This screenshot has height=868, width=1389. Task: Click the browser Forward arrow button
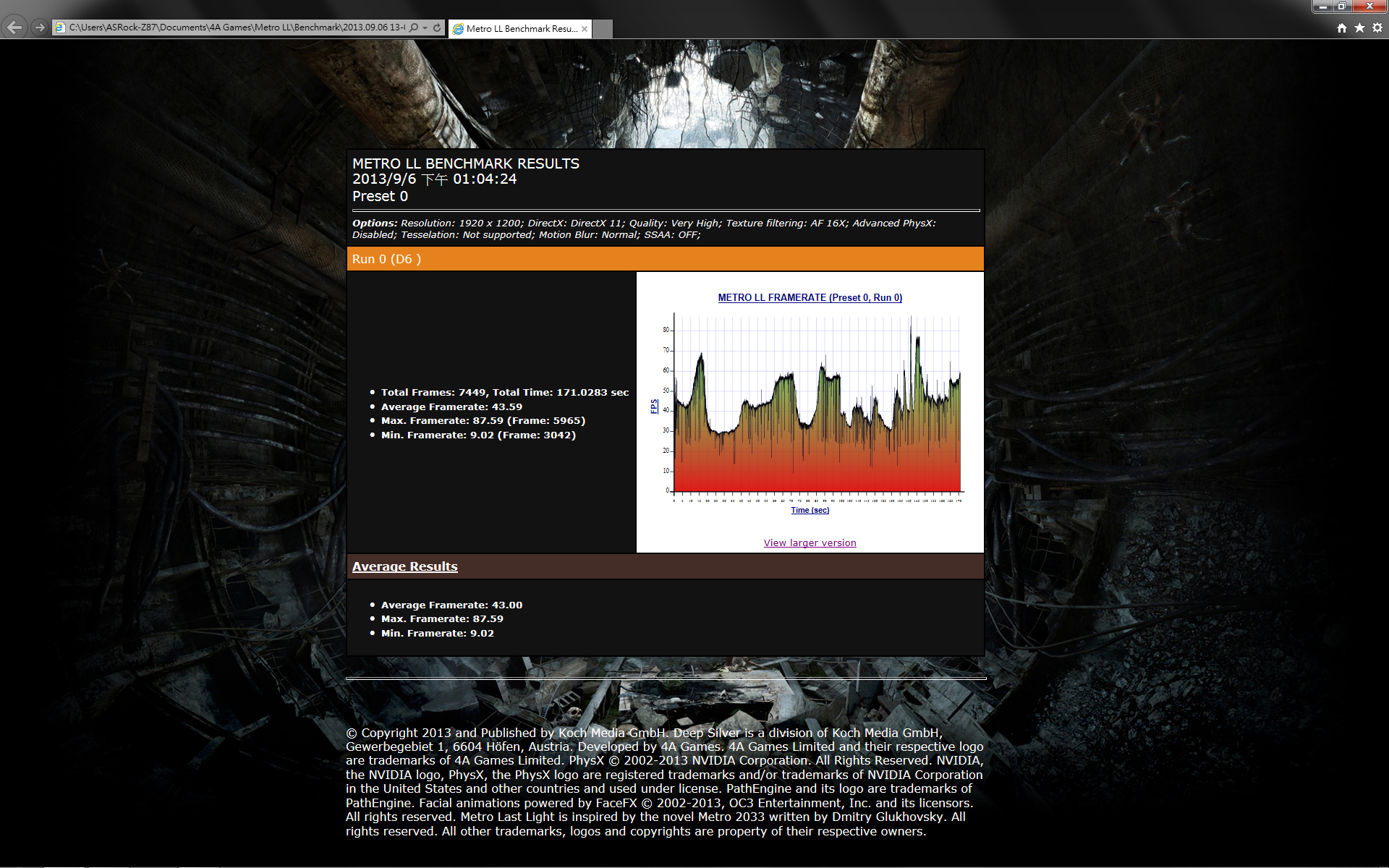pyautogui.click(x=40, y=27)
